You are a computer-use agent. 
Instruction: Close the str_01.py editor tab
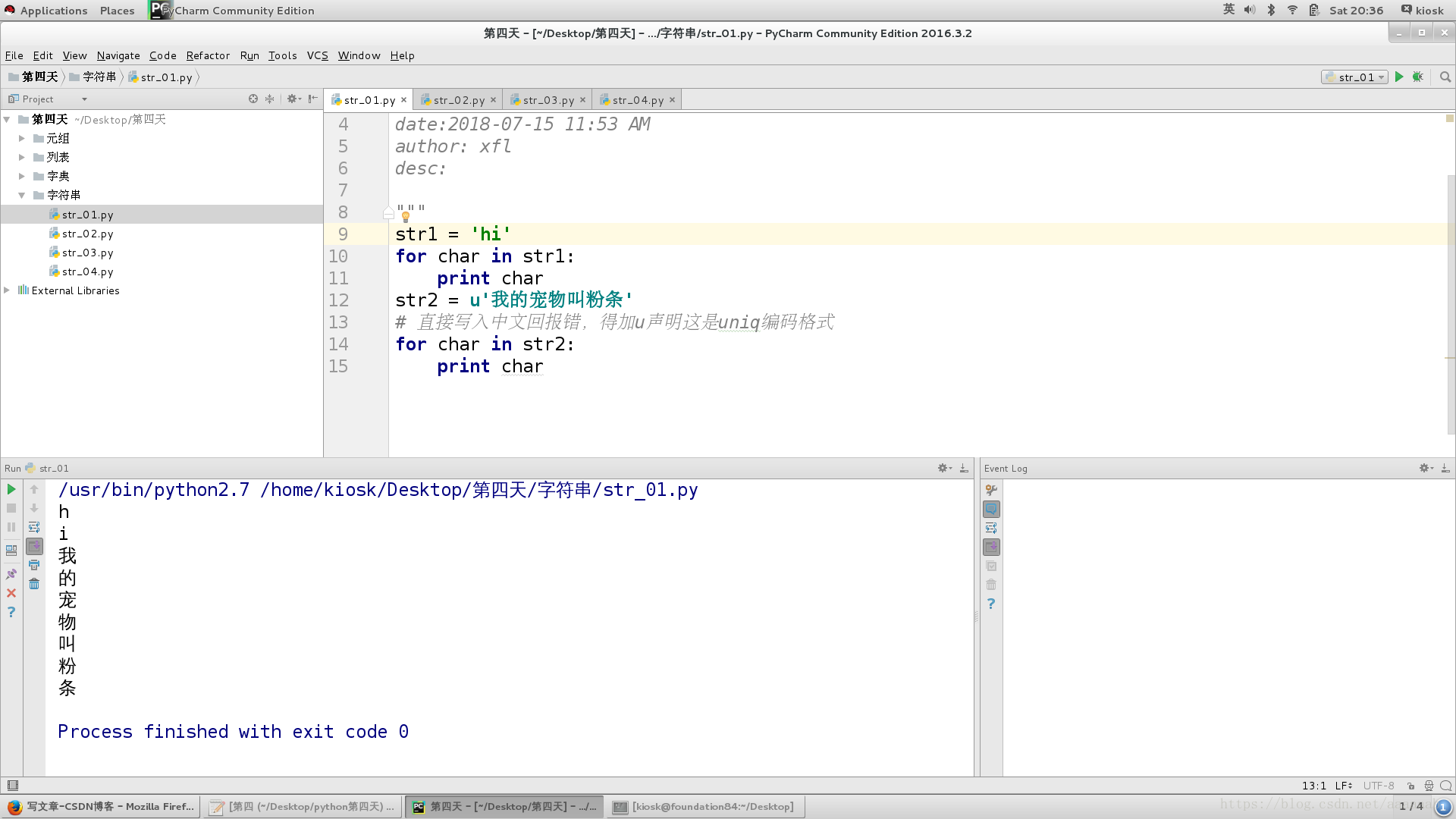tap(404, 100)
